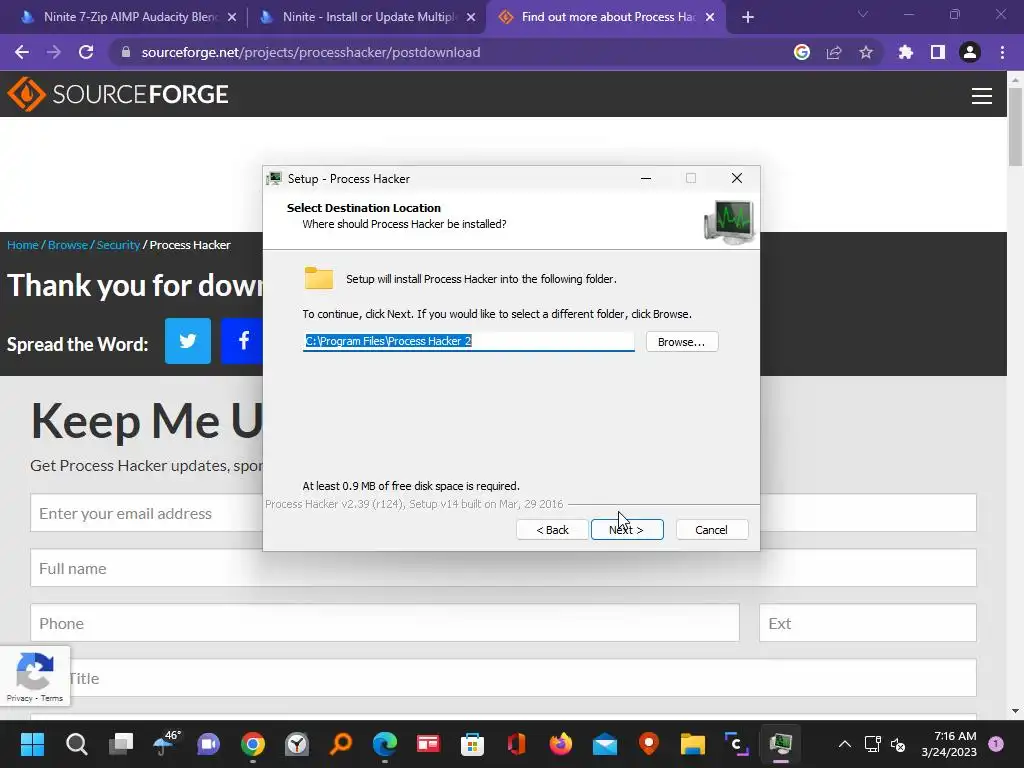This screenshot has width=1024, height=768.
Task: Open Office from the taskbar
Action: pos(517,744)
